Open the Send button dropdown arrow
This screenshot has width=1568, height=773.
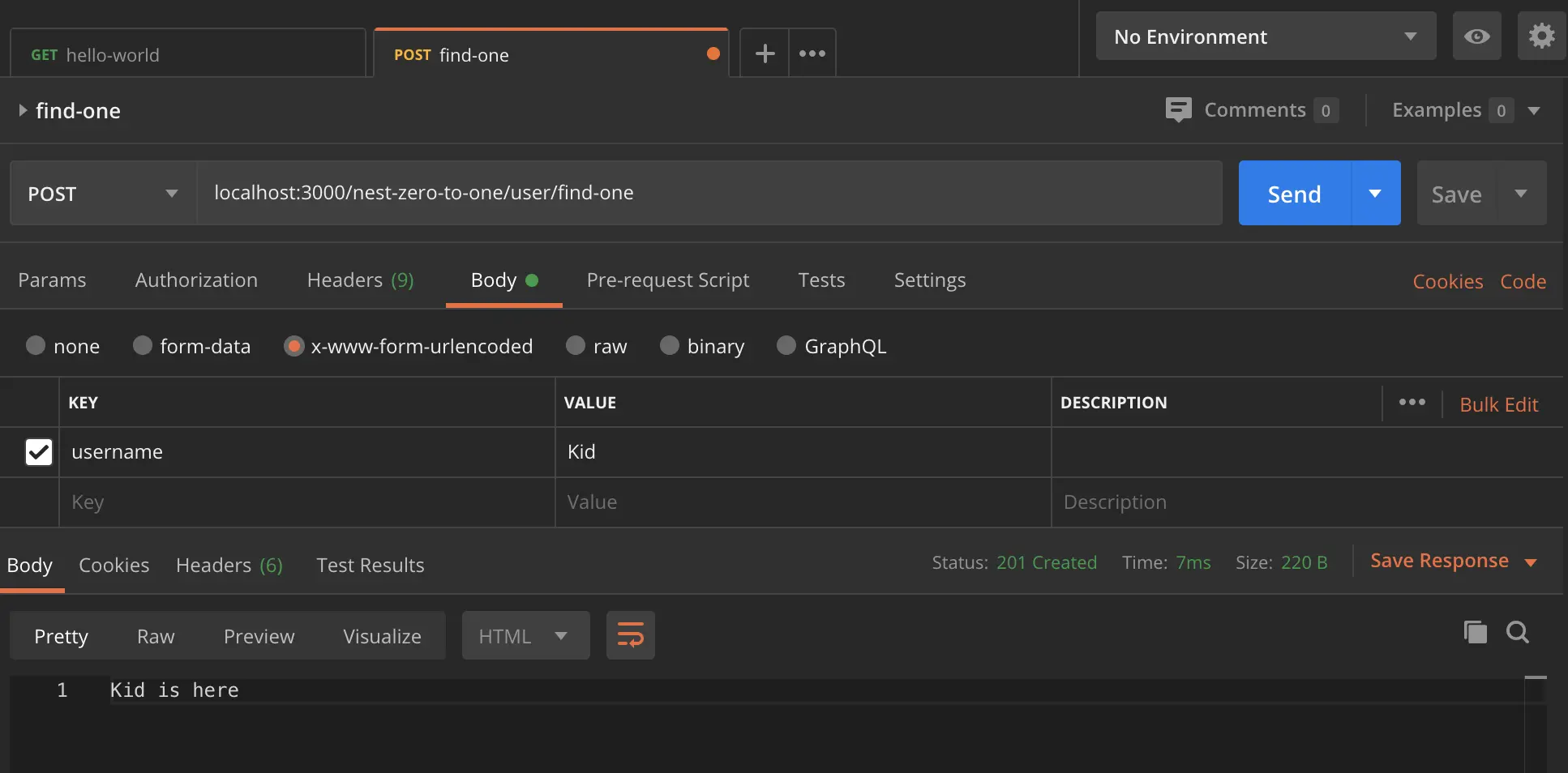(1376, 194)
